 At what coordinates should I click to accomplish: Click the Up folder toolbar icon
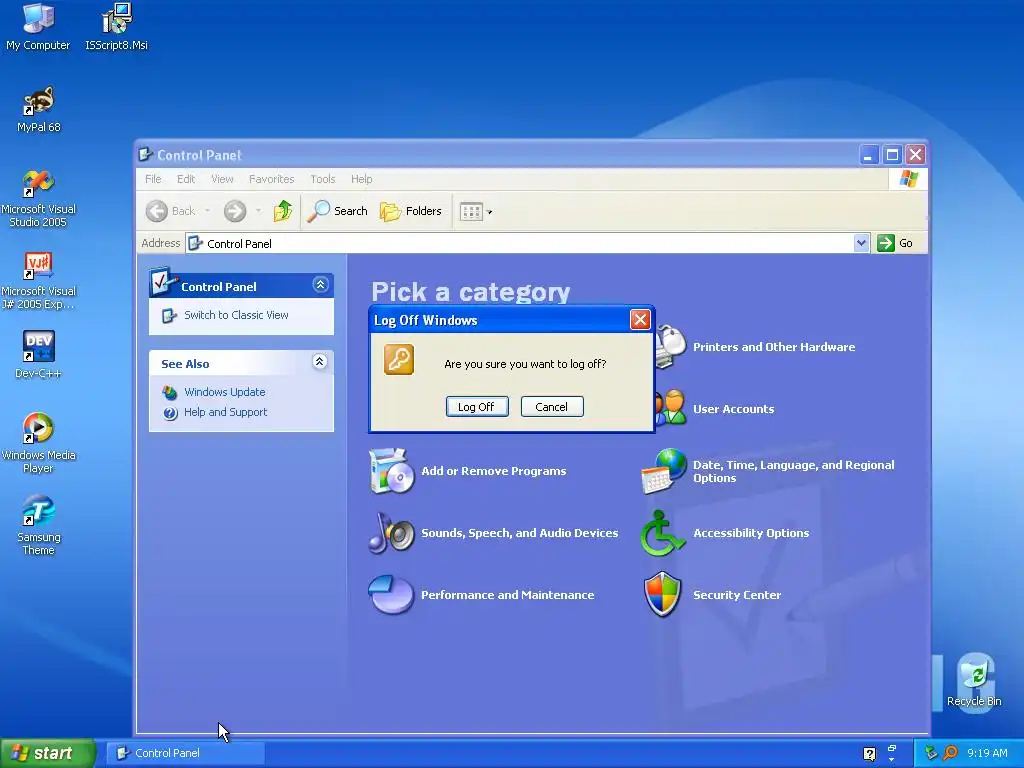pos(283,211)
